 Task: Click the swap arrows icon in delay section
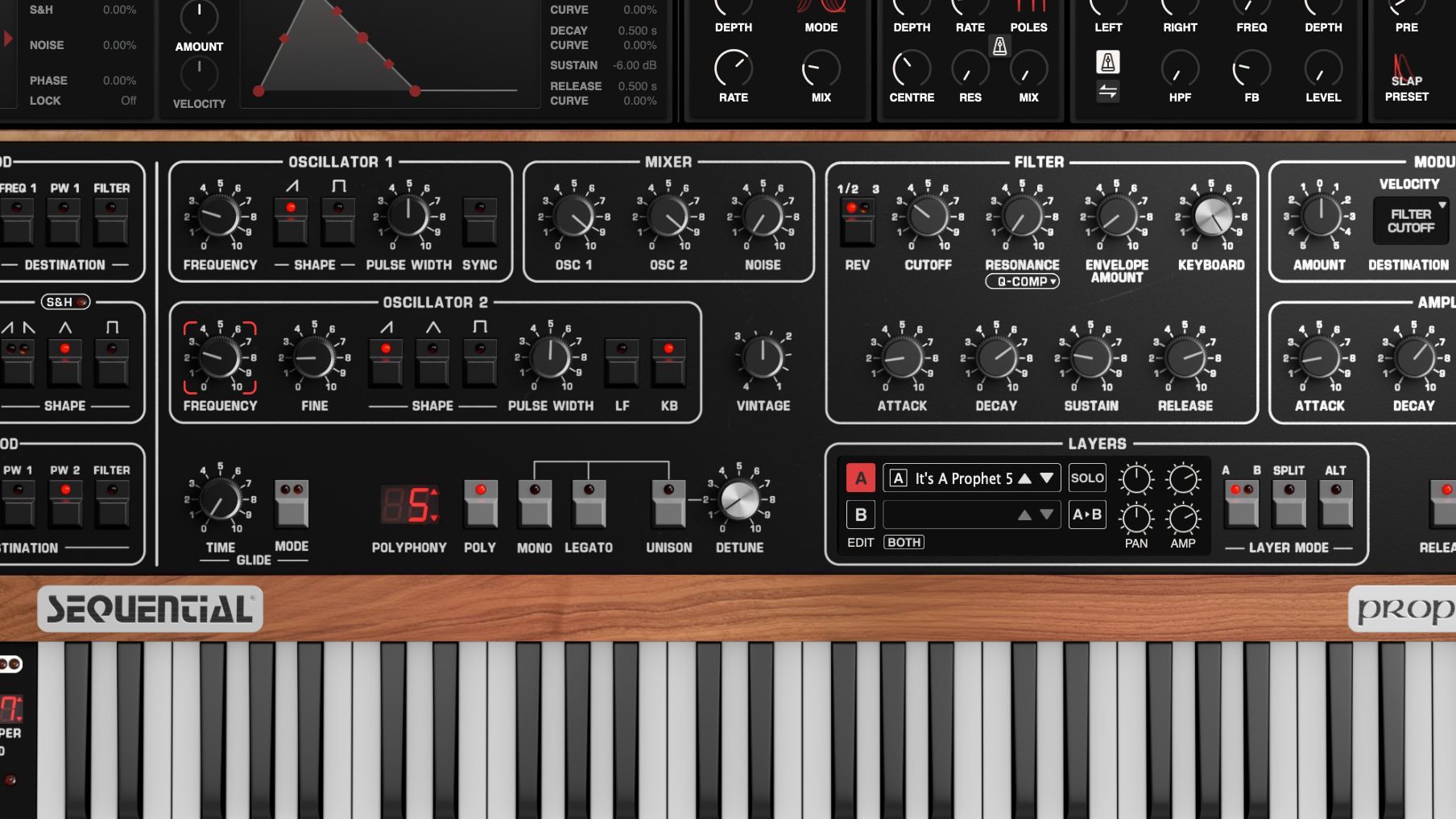coord(1107,92)
